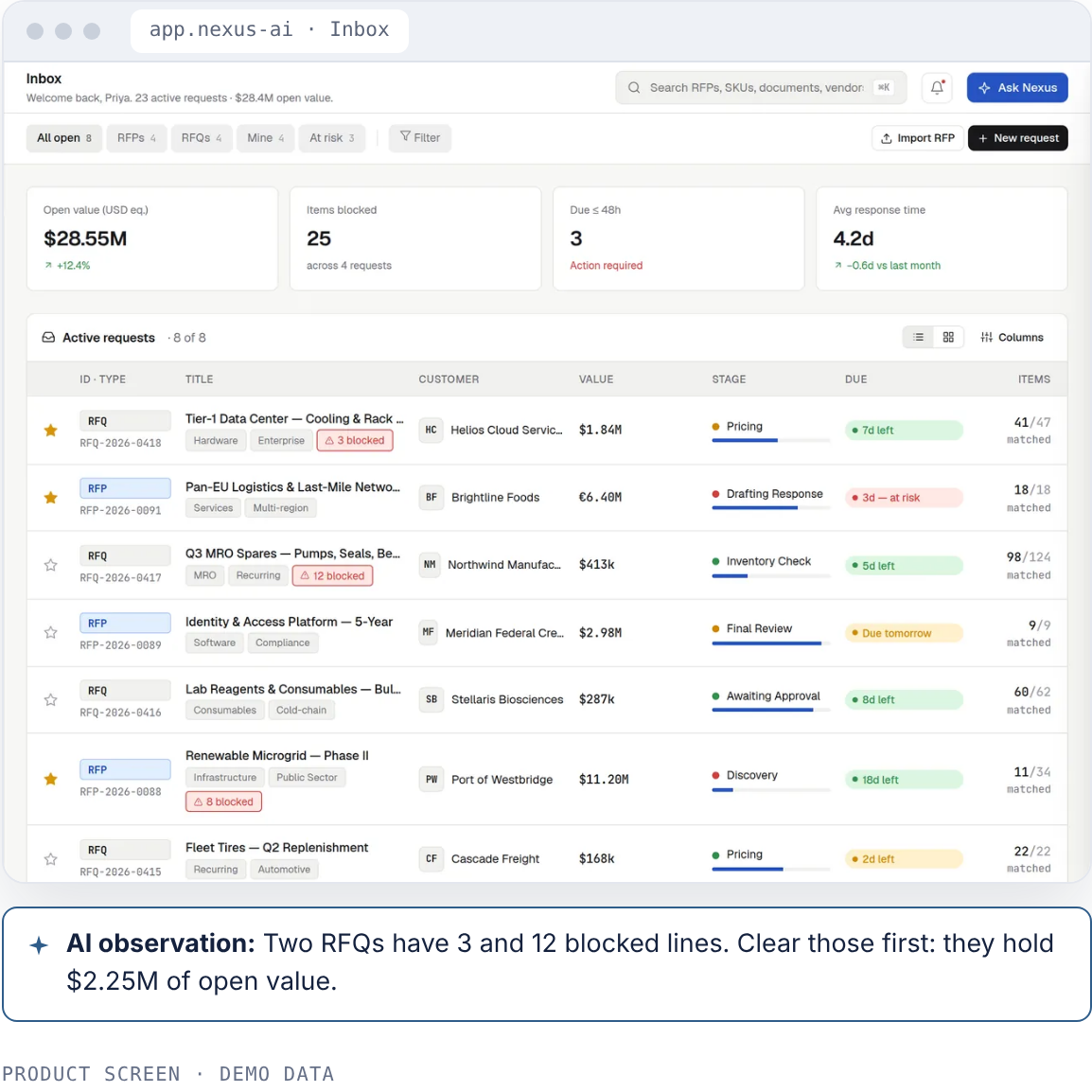This screenshot has height=1092, width=1092.
Task: Click the Pricing progress bar for Helios Cloud
Action: tap(771, 441)
